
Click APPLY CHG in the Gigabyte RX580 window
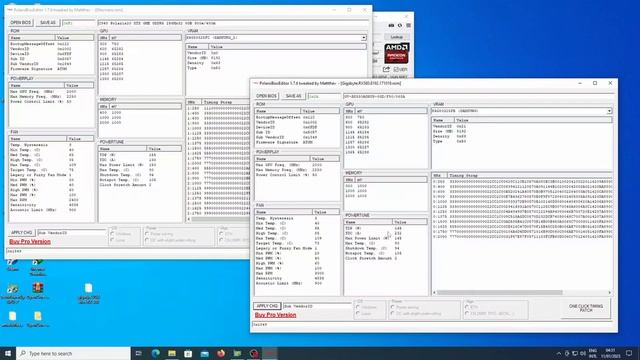point(267,306)
